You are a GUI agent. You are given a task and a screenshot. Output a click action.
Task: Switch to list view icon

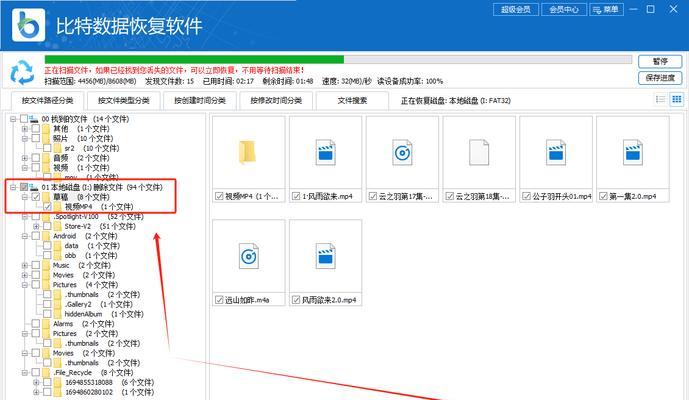[660, 99]
